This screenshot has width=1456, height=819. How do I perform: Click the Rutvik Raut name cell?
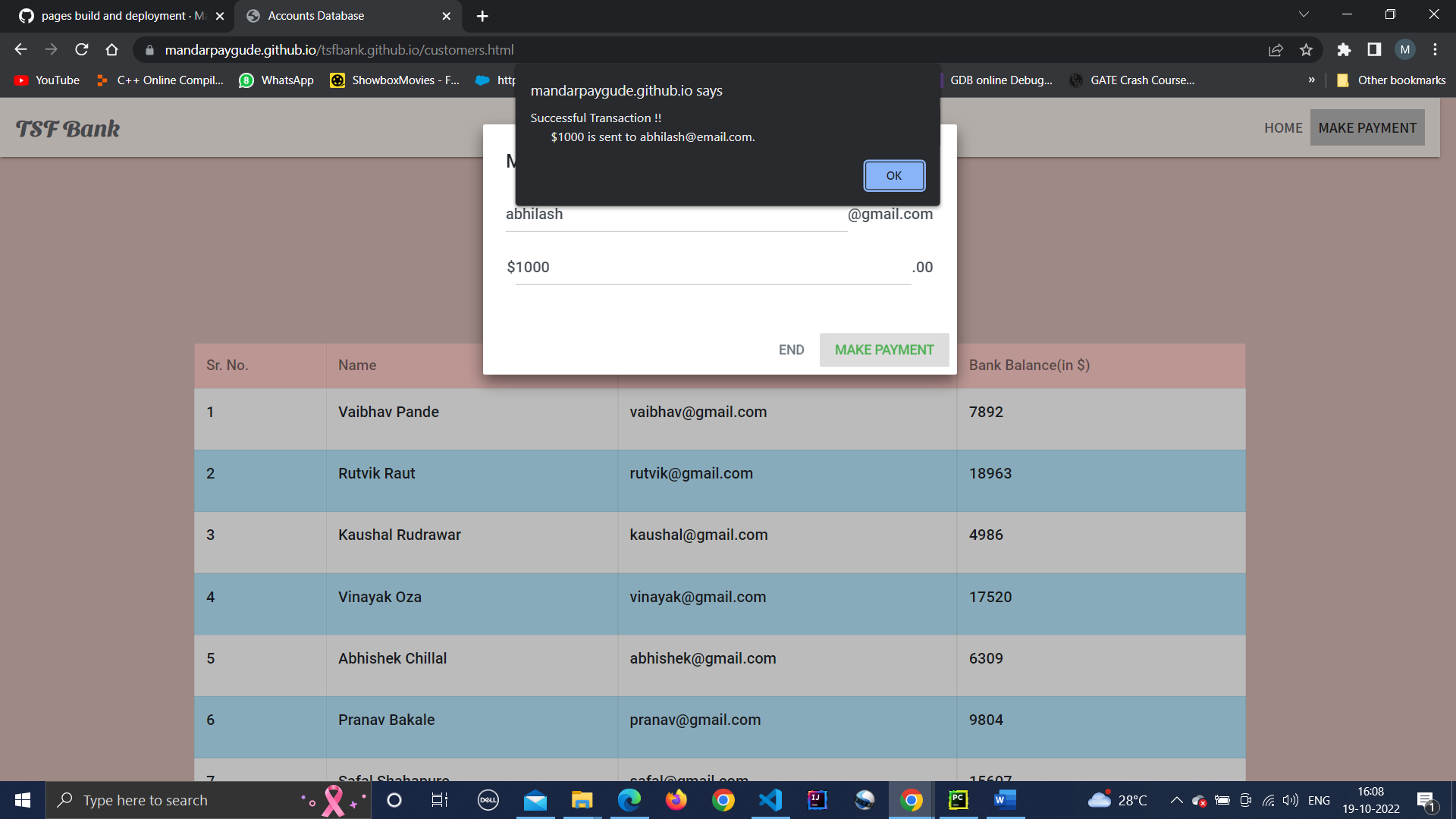coord(472,481)
